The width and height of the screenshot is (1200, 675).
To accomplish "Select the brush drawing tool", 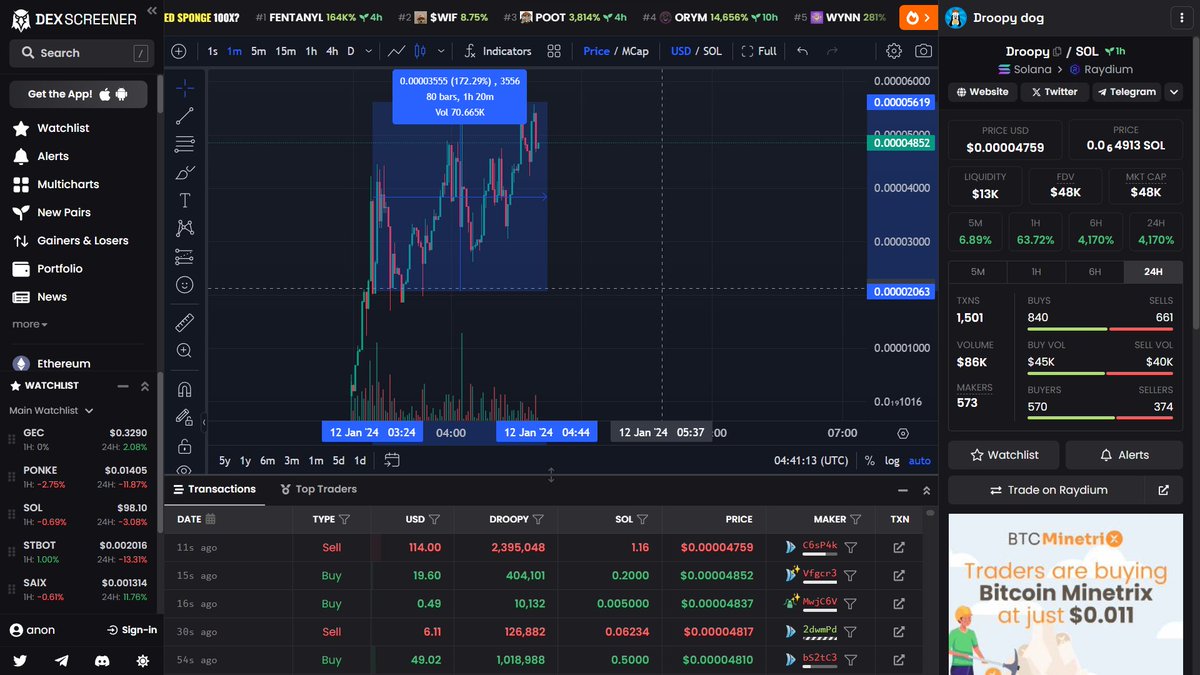I will click(x=185, y=172).
